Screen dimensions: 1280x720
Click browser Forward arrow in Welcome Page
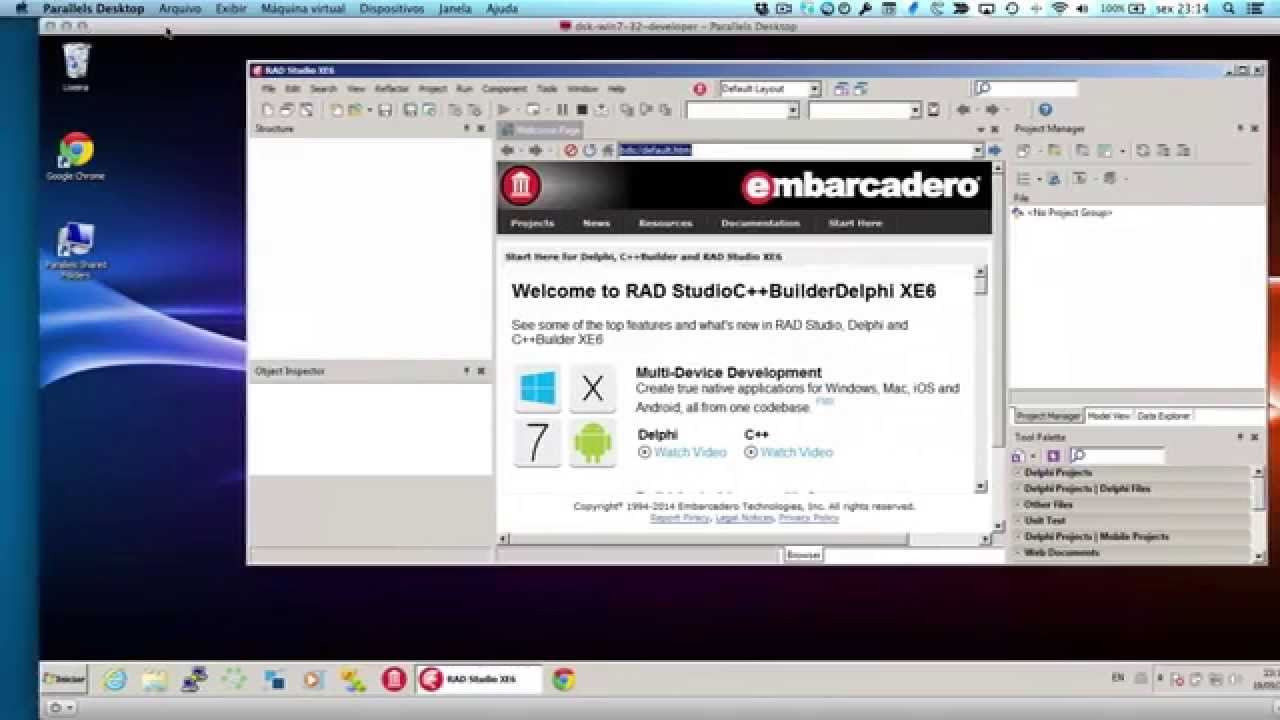pyautogui.click(x=536, y=150)
